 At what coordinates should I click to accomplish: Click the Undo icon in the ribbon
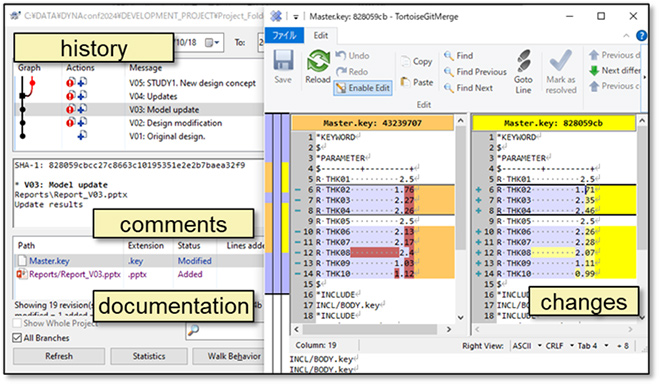pyautogui.click(x=341, y=56)
